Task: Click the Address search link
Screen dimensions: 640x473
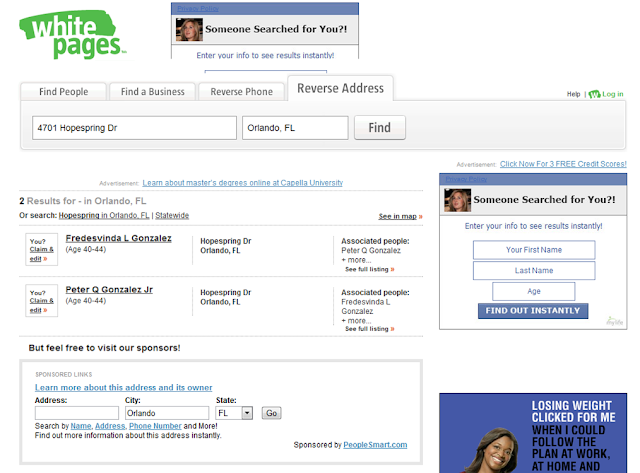Action: pyautogui.click(x=110, y=426)
